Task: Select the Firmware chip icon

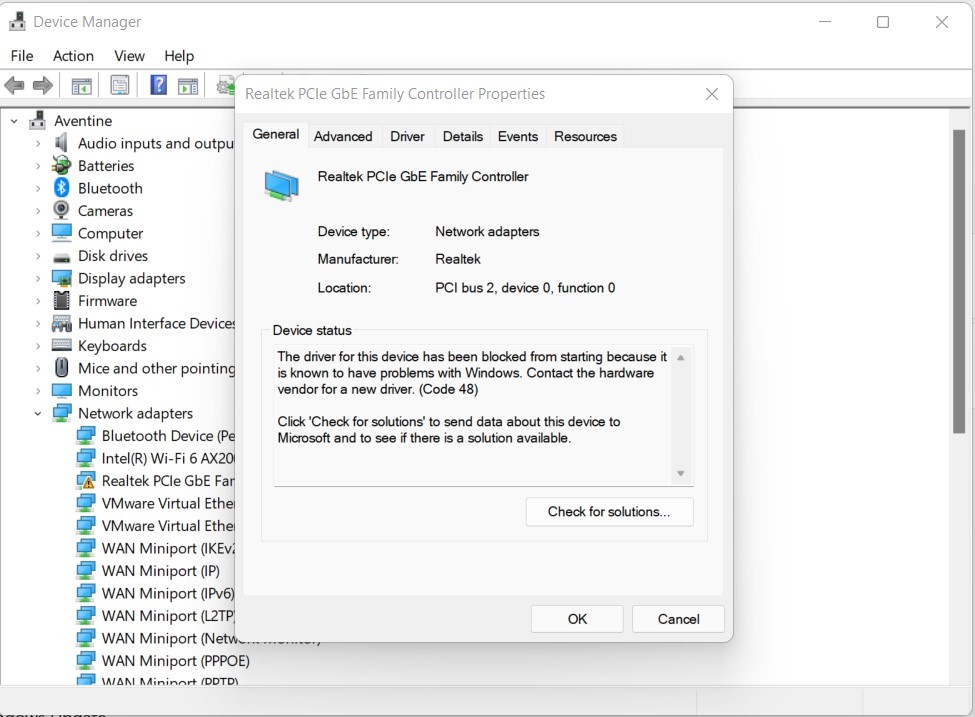Action: click(61, 300)
